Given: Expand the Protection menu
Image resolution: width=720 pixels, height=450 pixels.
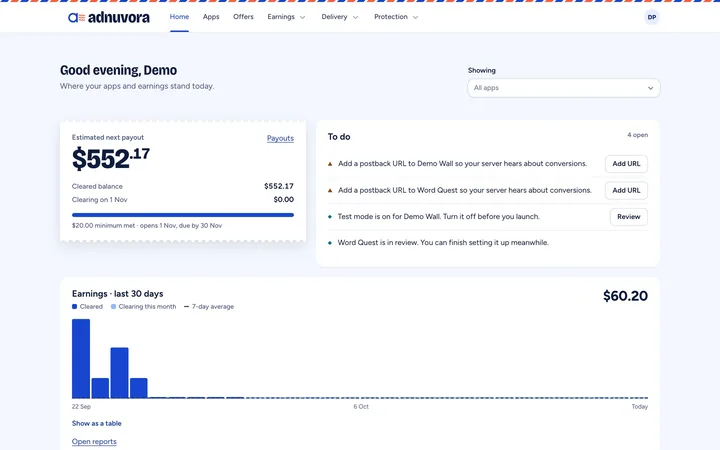Looking at the screenshot, I should pos(396,17).
